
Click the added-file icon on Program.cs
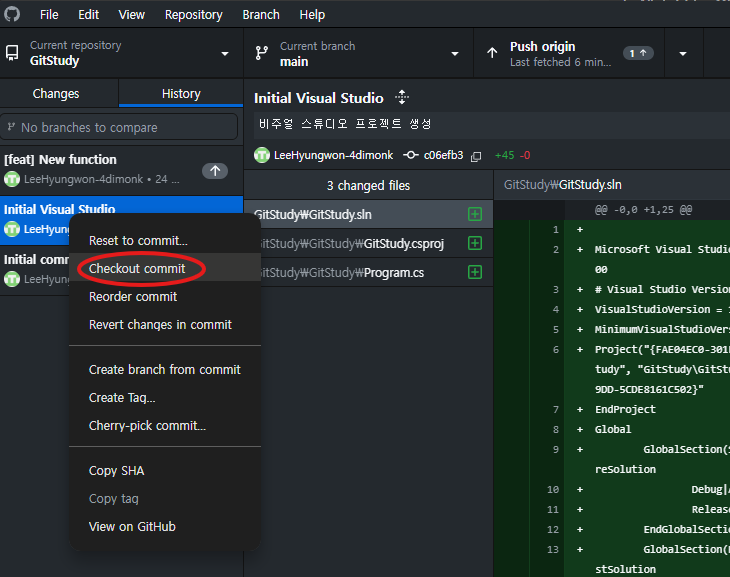coord(475,272)
